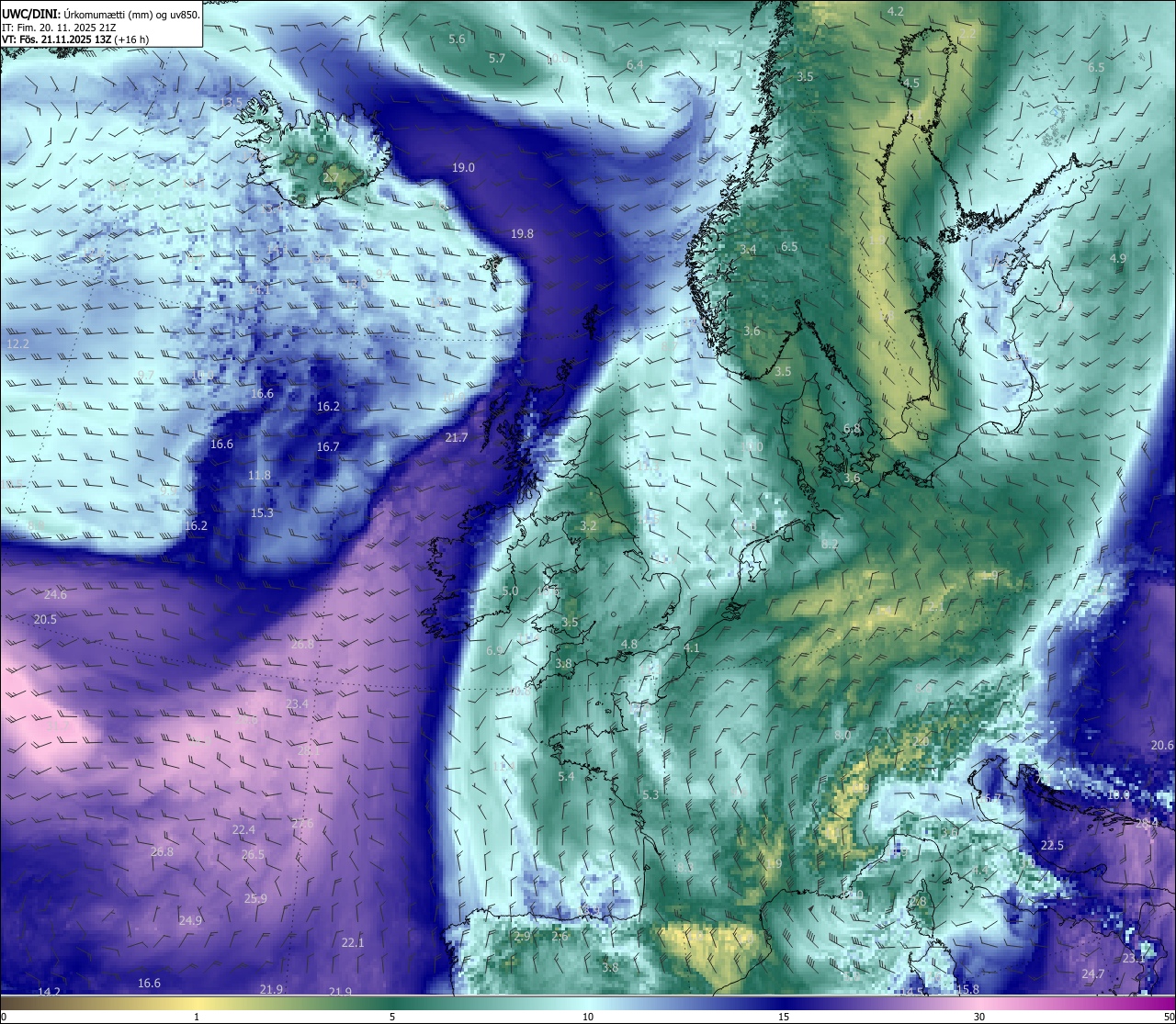Click the 5.4 value over France

(x=566, y=777)
